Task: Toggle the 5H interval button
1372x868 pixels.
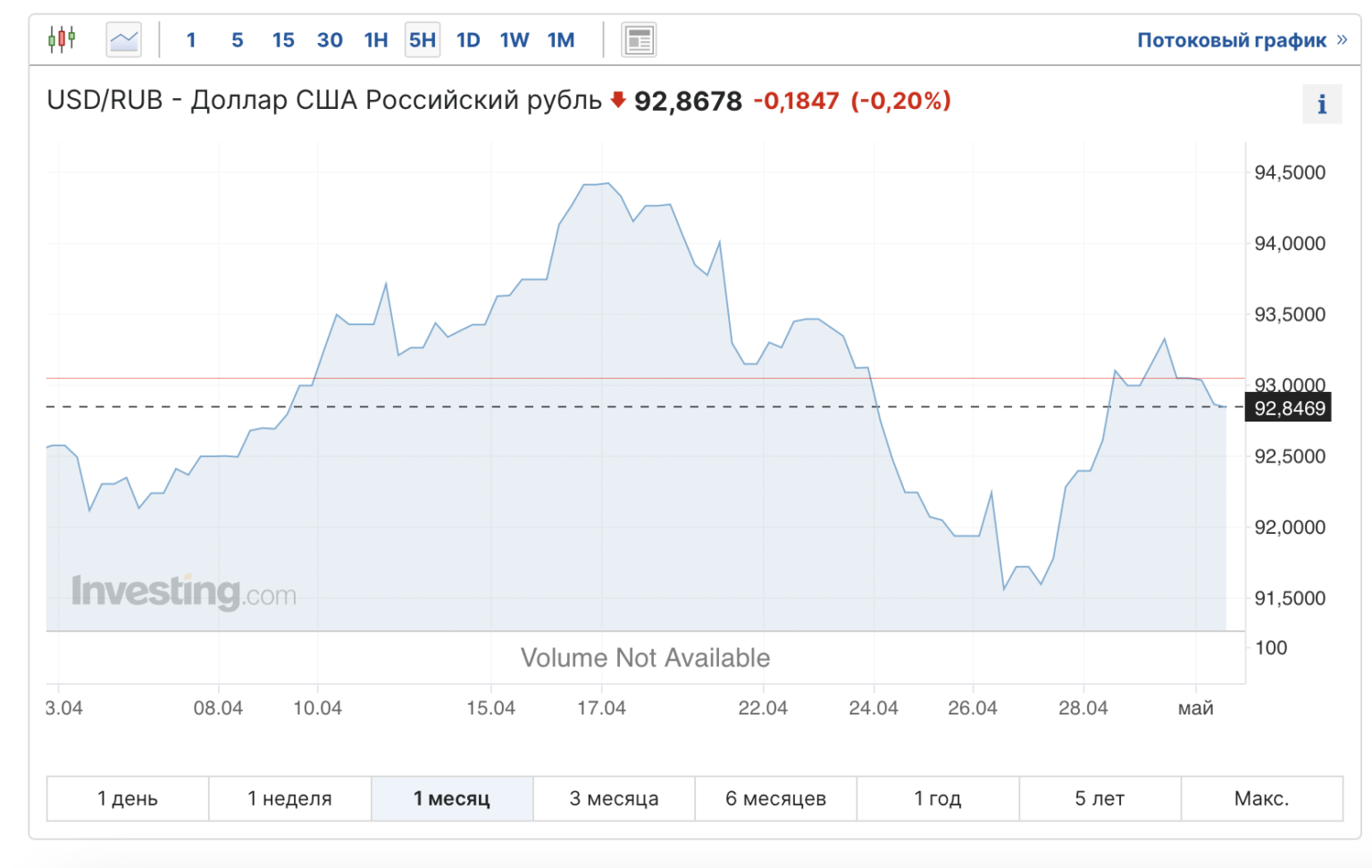Action: click(x=422, y=40)
